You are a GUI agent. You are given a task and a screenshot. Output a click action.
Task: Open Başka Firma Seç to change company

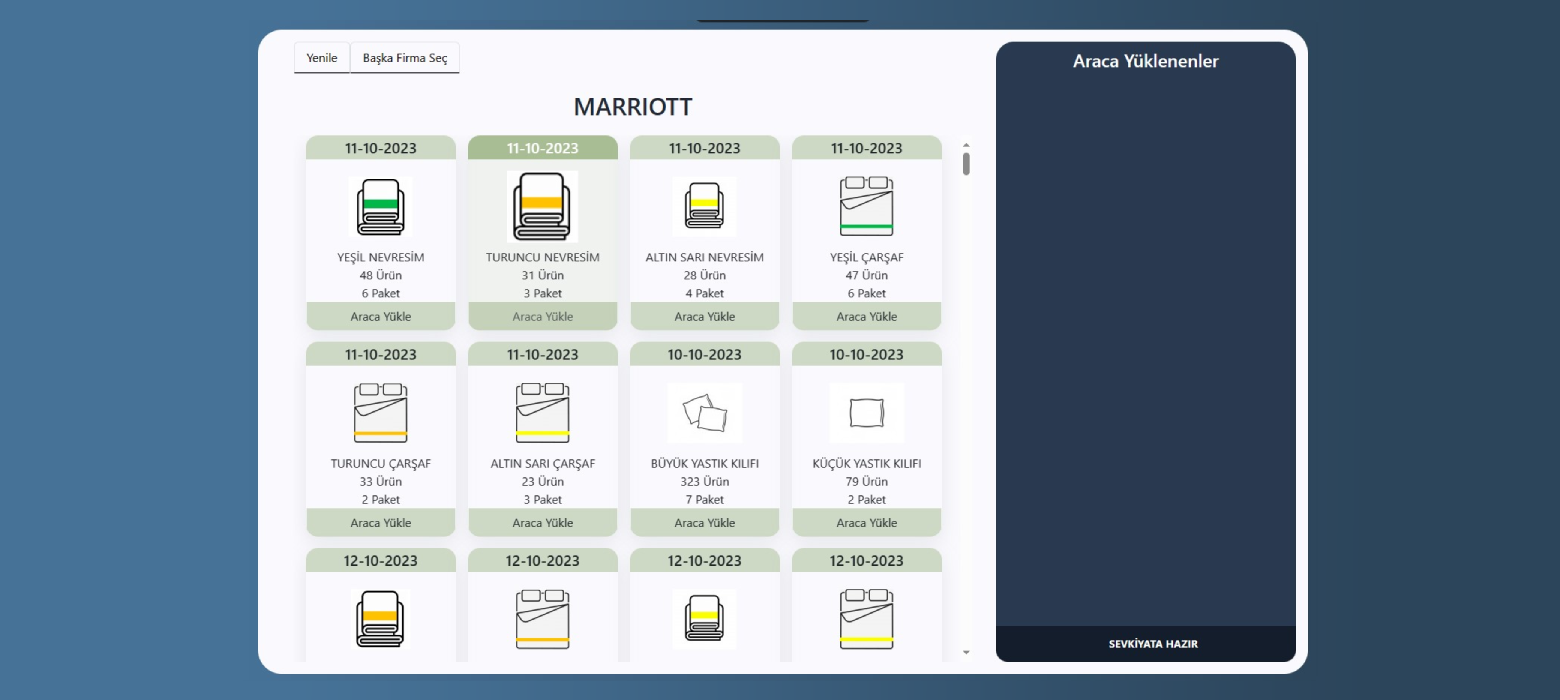pyautogui.click(x=405, y=58)
